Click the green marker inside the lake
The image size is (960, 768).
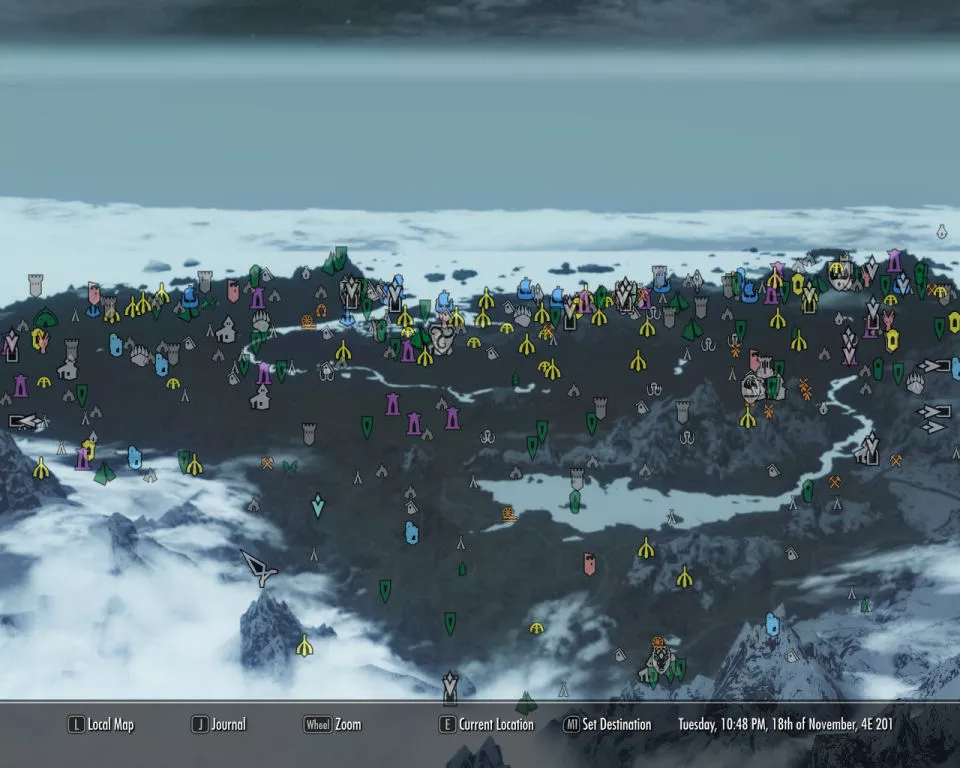(575, 502)
